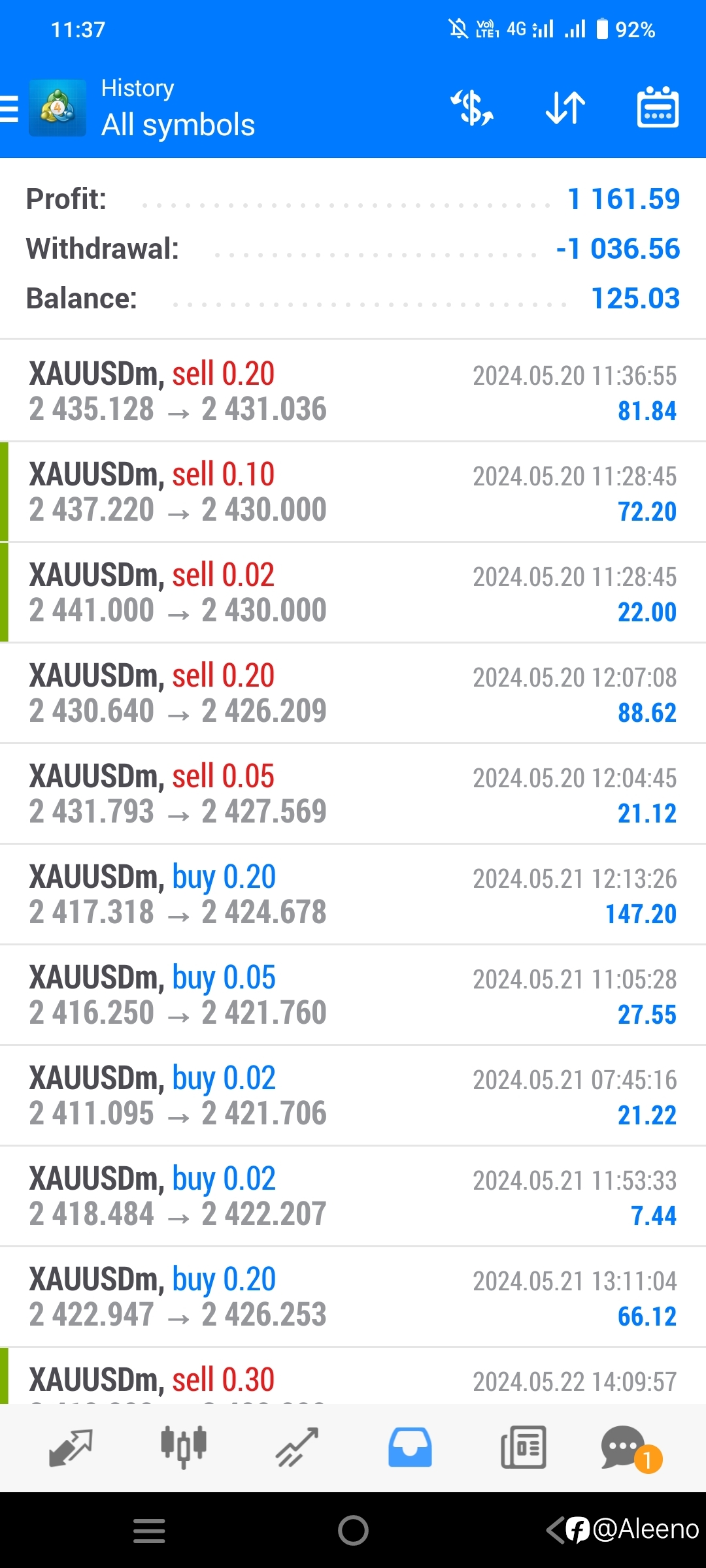This screenshot has height=1568, width=706.
Task: Tap the MetaTrader app logo icon
Action: click(x=58, y=108)
